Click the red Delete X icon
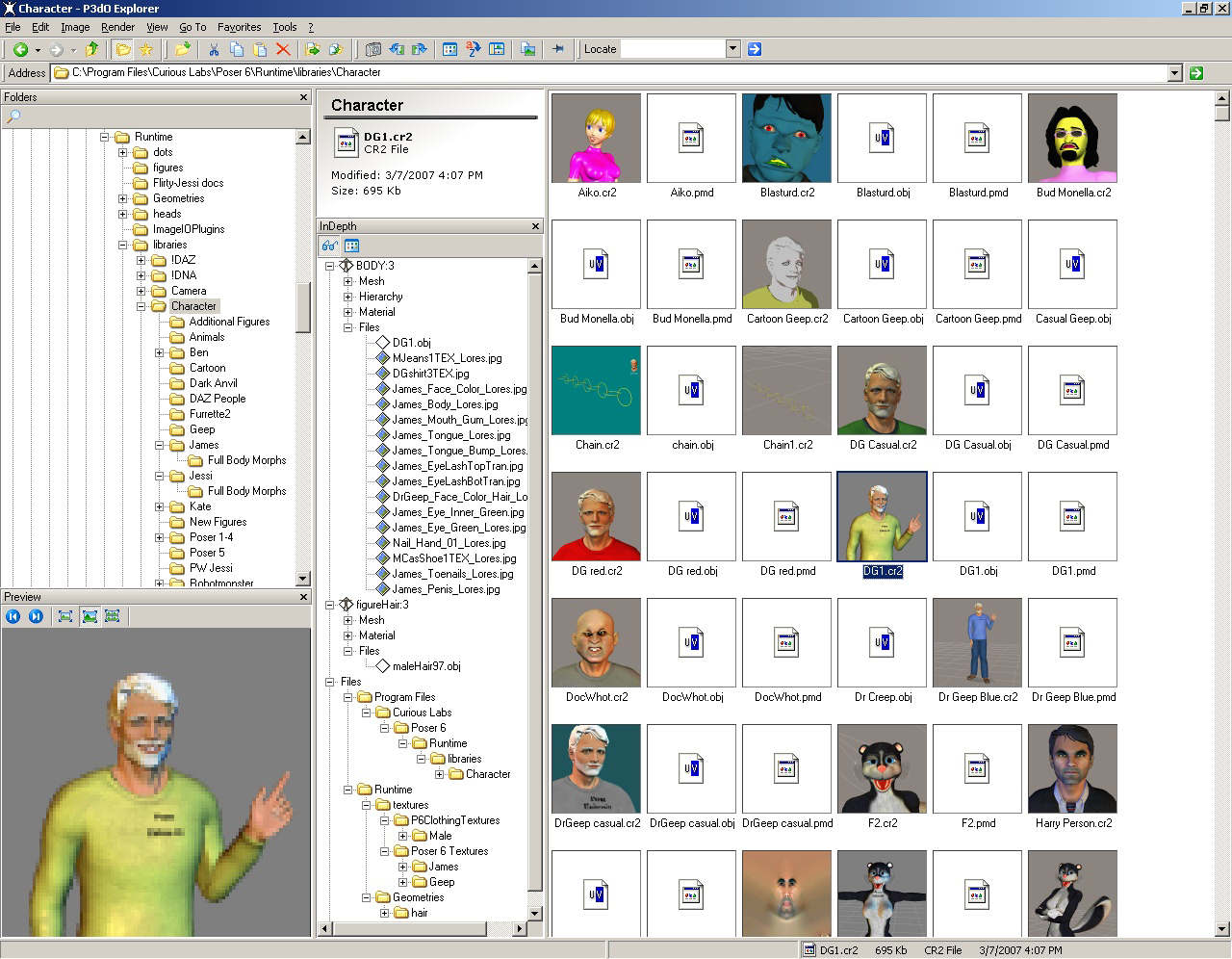The image size is (1232, 959). point(283,49)
